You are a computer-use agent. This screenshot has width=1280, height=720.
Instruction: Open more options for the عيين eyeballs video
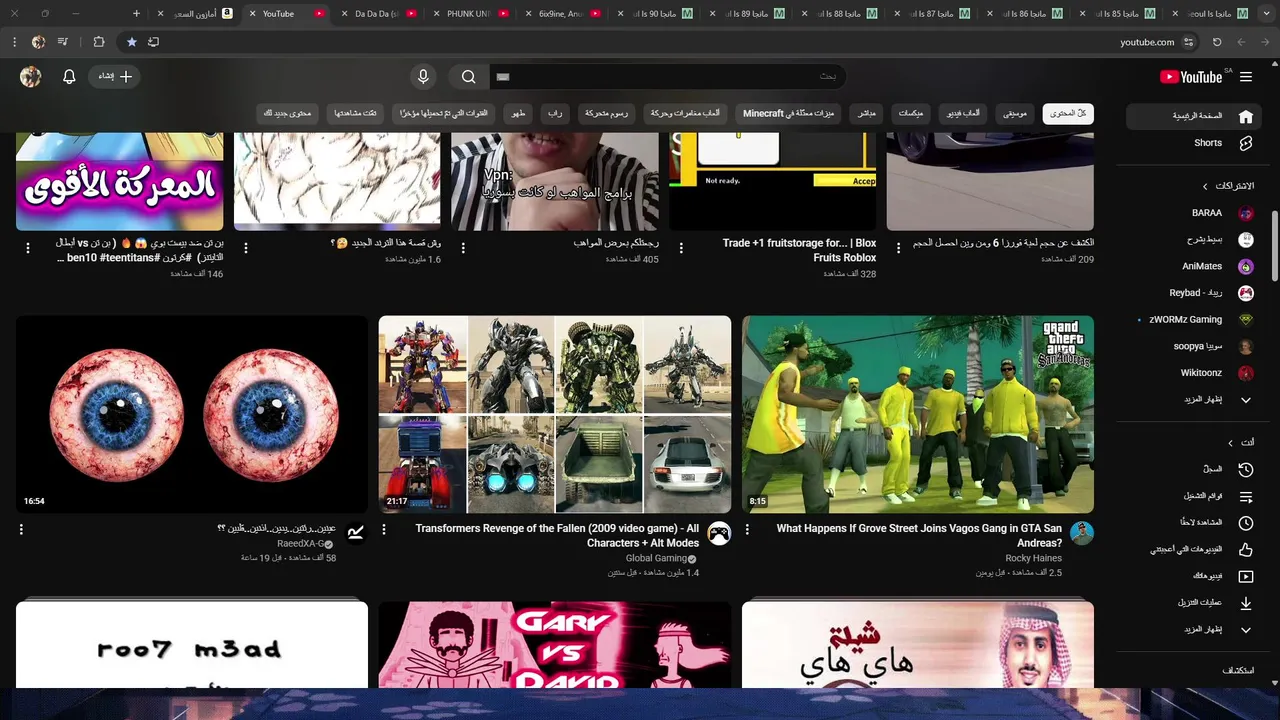21,530
